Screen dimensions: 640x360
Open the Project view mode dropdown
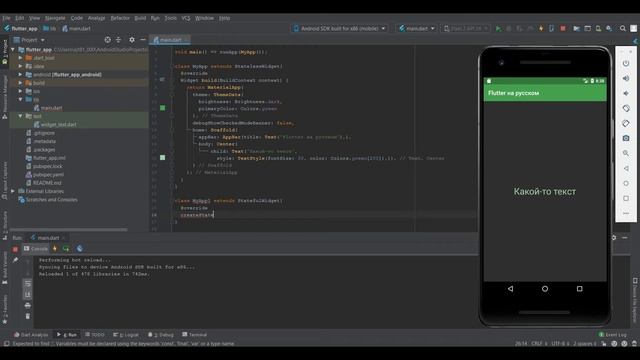pos(29,40)
